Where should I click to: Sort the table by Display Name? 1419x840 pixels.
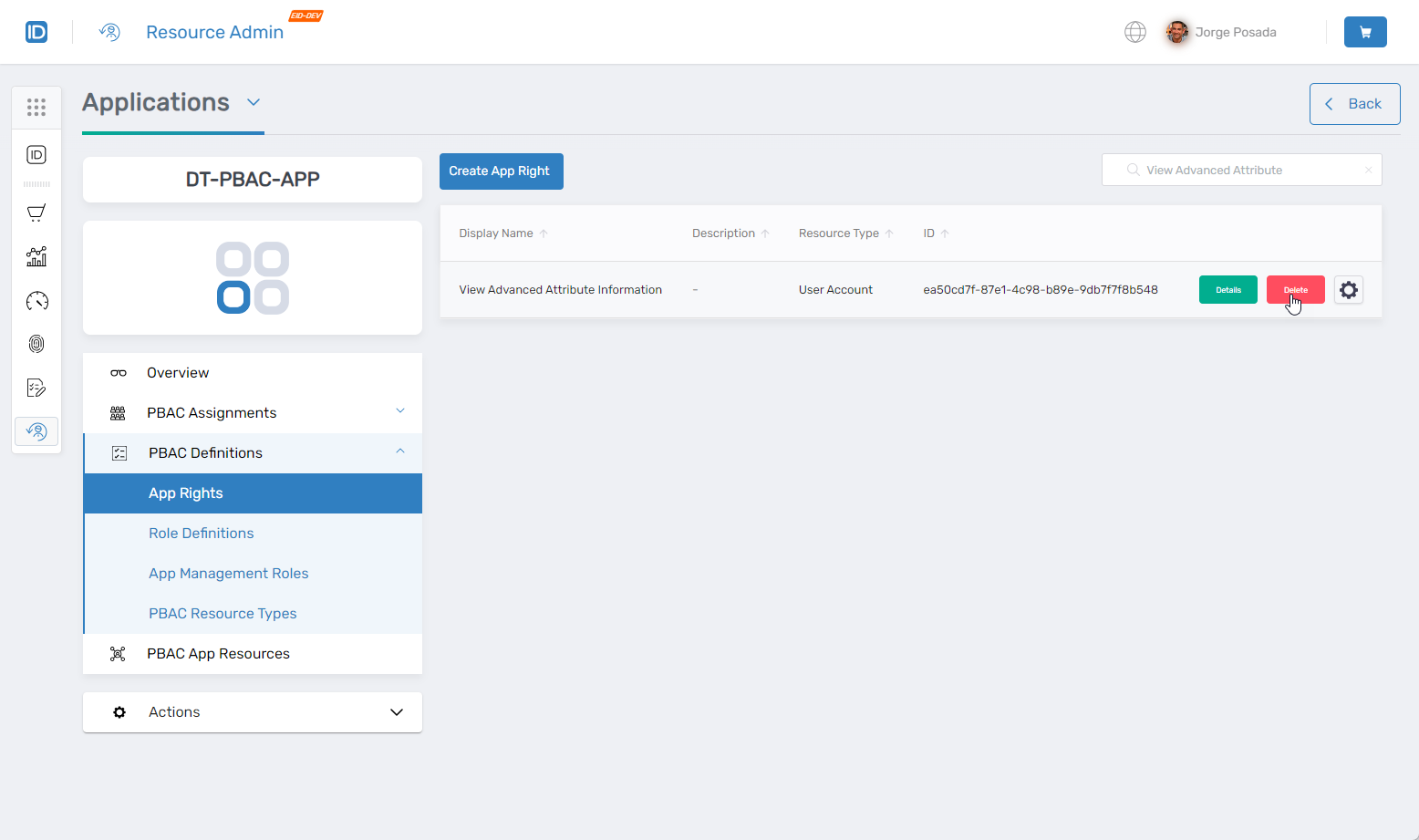click(496, 233)
